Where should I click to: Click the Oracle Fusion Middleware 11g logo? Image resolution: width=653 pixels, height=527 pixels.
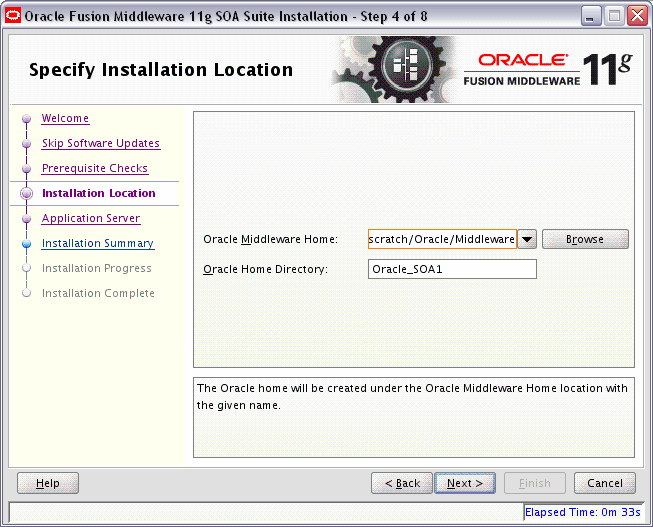pyautogui.click(x=548, y=70)
